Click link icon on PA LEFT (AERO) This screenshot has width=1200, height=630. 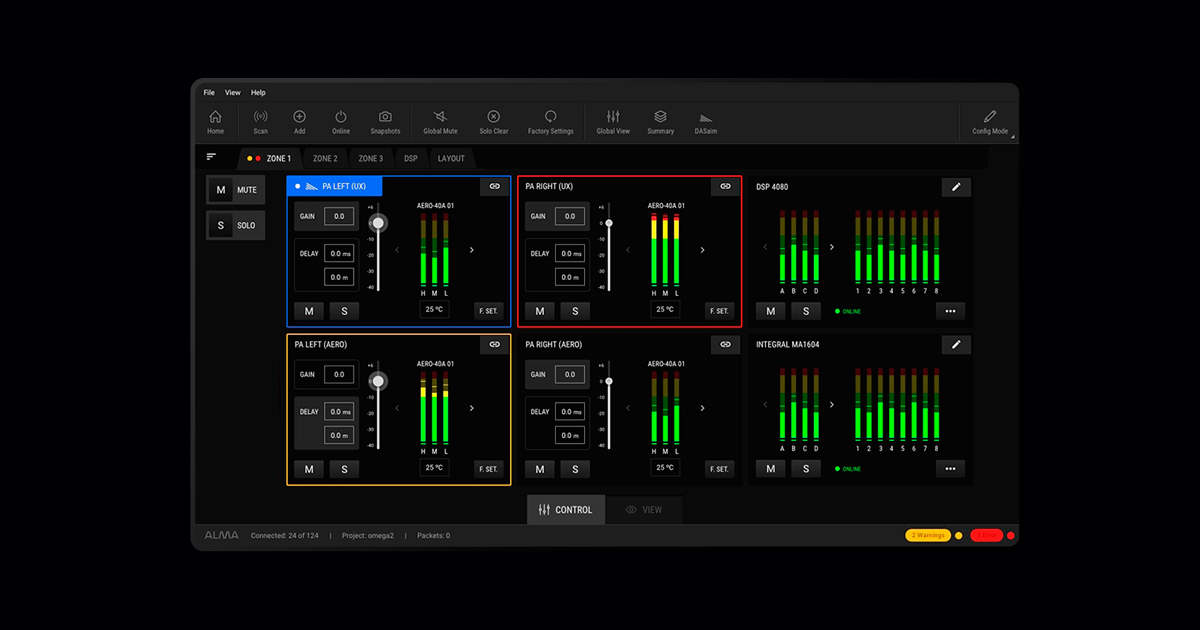495,344
